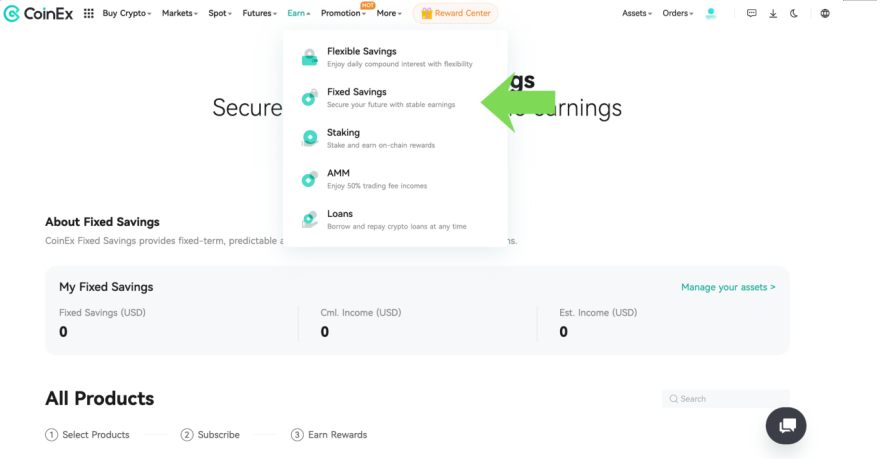Open the Assets dropdown

click(637, 14)
